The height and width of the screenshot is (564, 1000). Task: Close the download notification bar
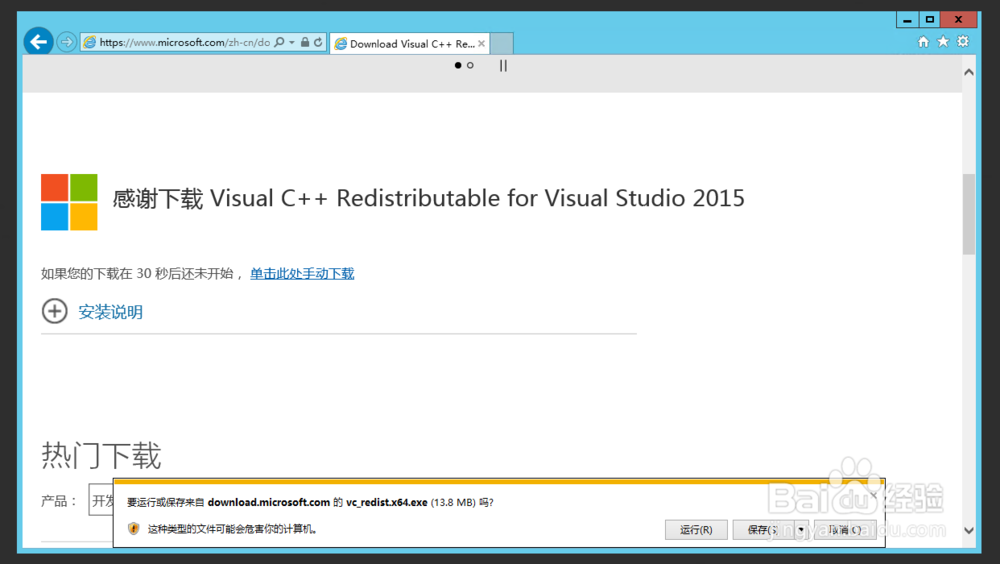point(874,494)
